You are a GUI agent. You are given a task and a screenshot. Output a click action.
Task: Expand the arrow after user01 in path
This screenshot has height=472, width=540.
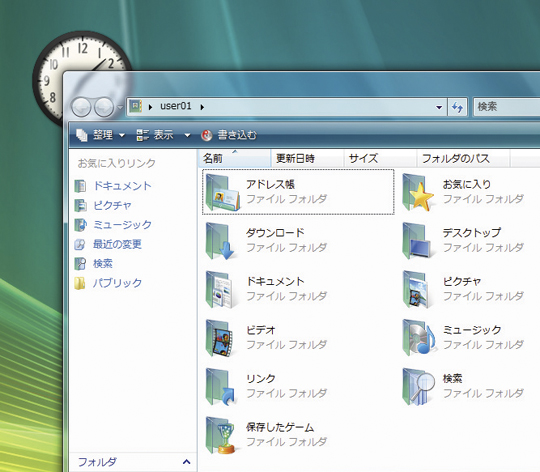[202, 107]
